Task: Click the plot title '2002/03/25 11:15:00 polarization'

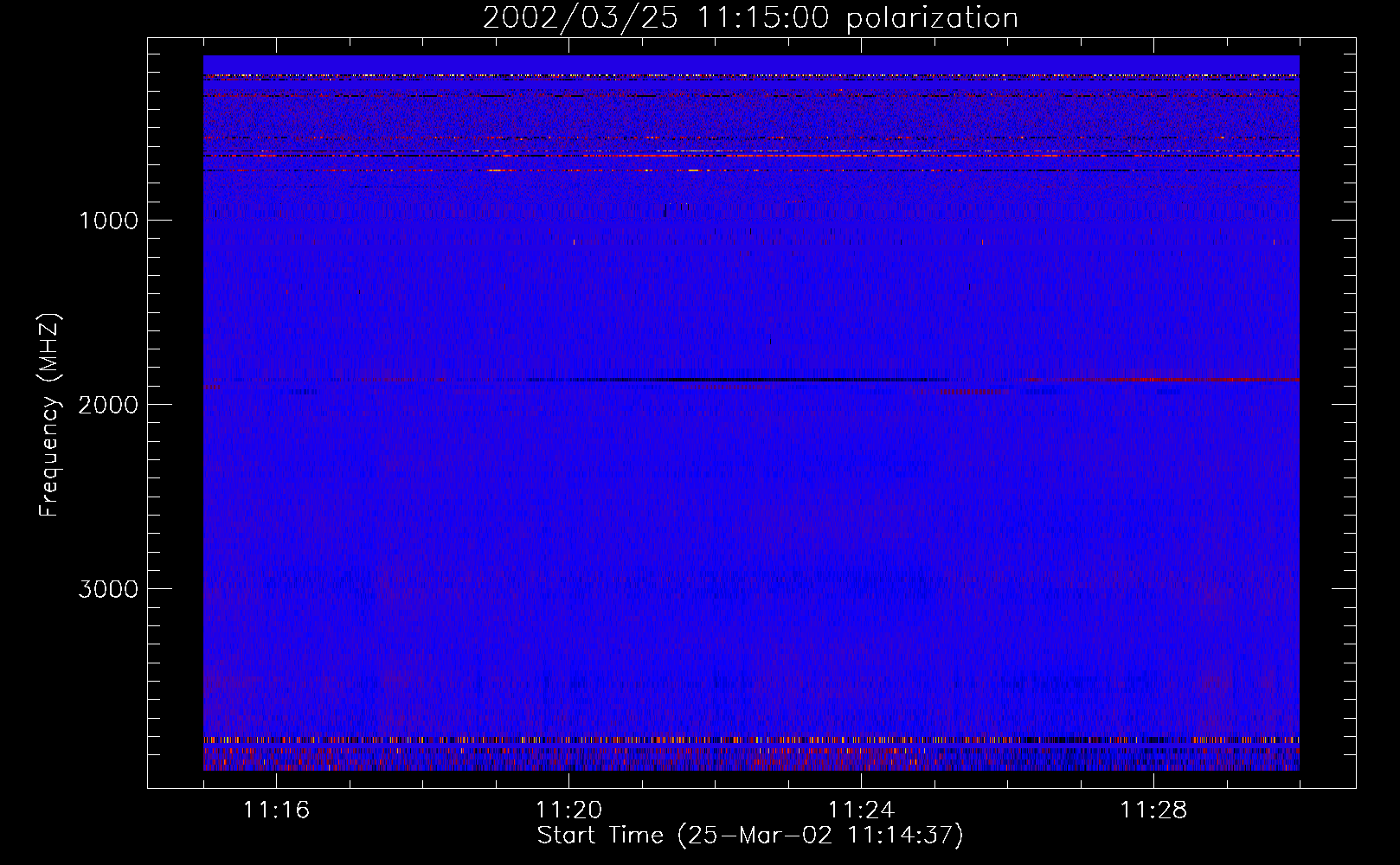Action: click(750, 17)
